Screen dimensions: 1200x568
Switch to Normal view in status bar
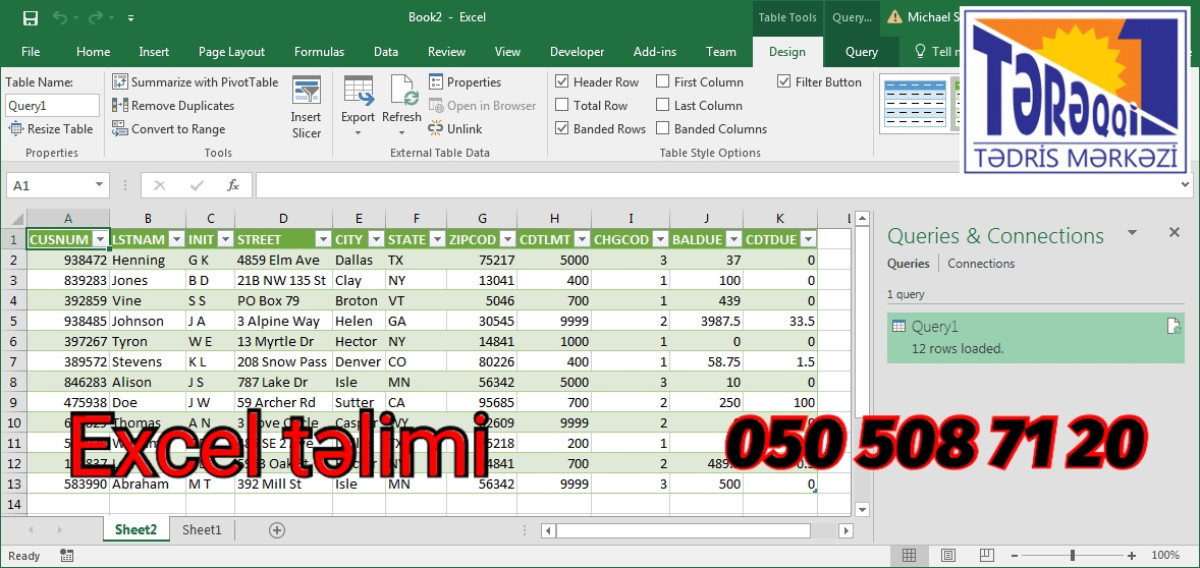point(909,555)
